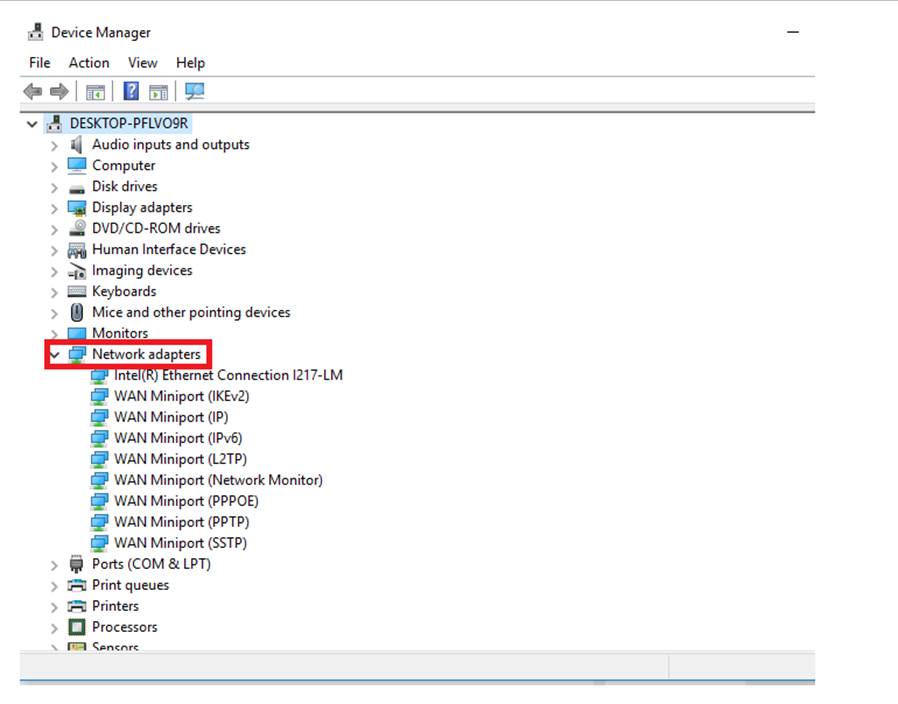Collapse the Network adapters category

[54, 355]
